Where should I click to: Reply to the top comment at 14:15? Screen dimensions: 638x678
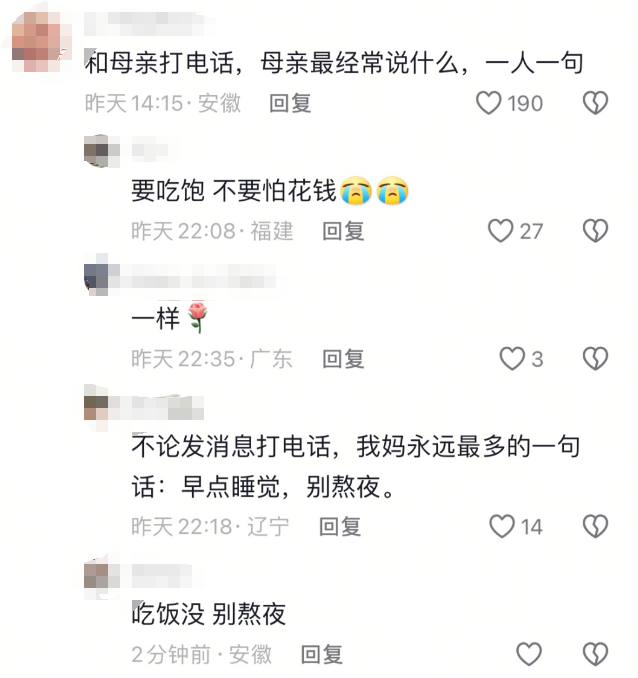[x=290, y=103]
